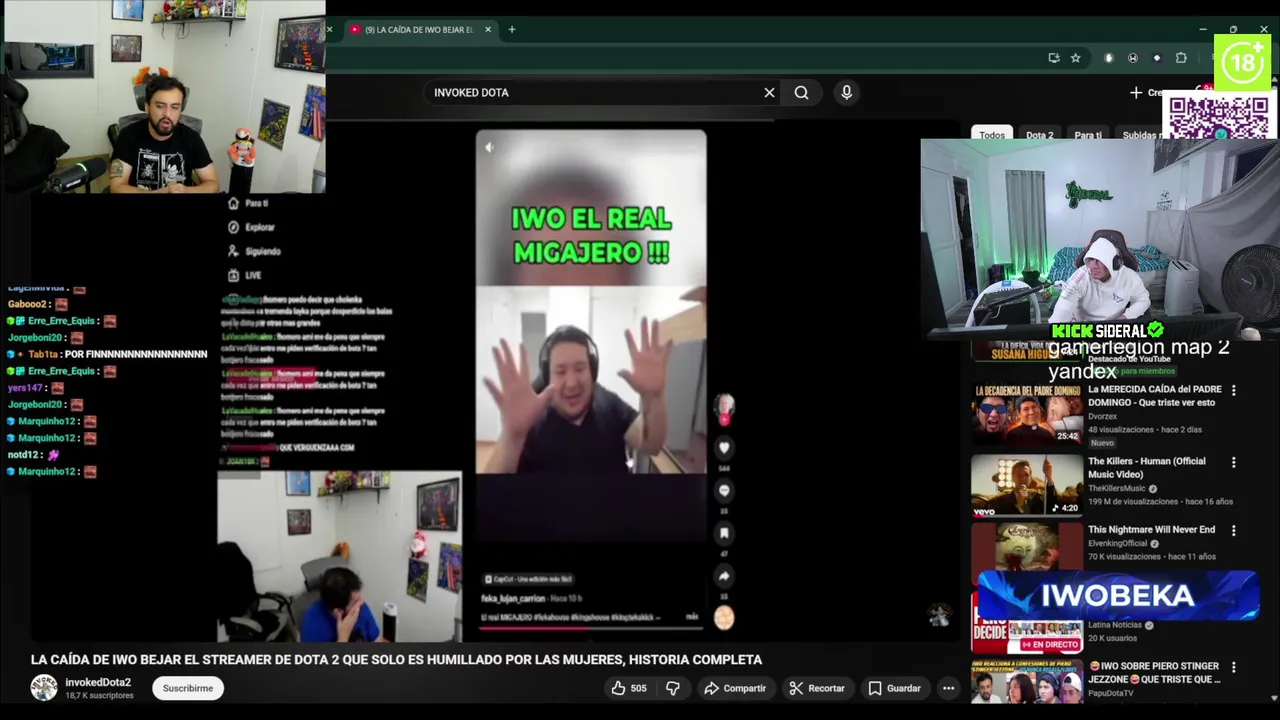The width and height of the screenshot is (1280, 720).
Task: Select the LA CAÍDA DE IWO BEJAR browser tab
Action: [x=418, y=29]
